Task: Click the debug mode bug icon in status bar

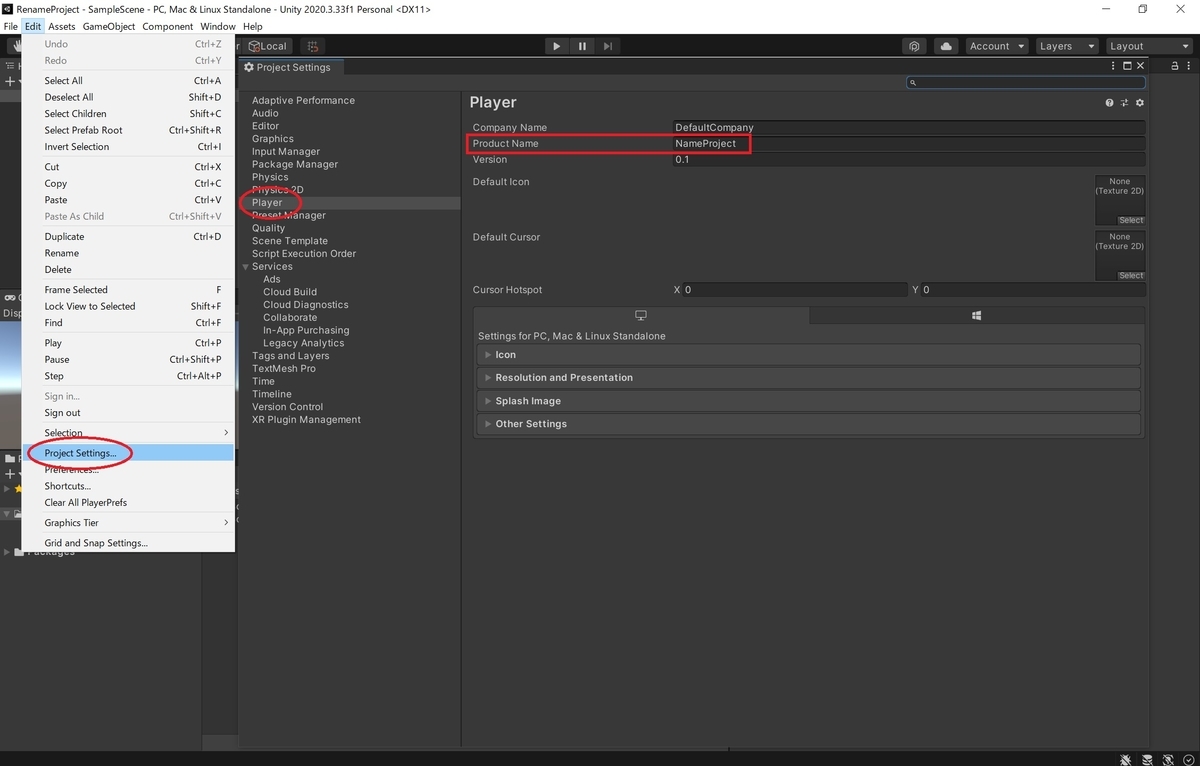Action: [1127, 759]
